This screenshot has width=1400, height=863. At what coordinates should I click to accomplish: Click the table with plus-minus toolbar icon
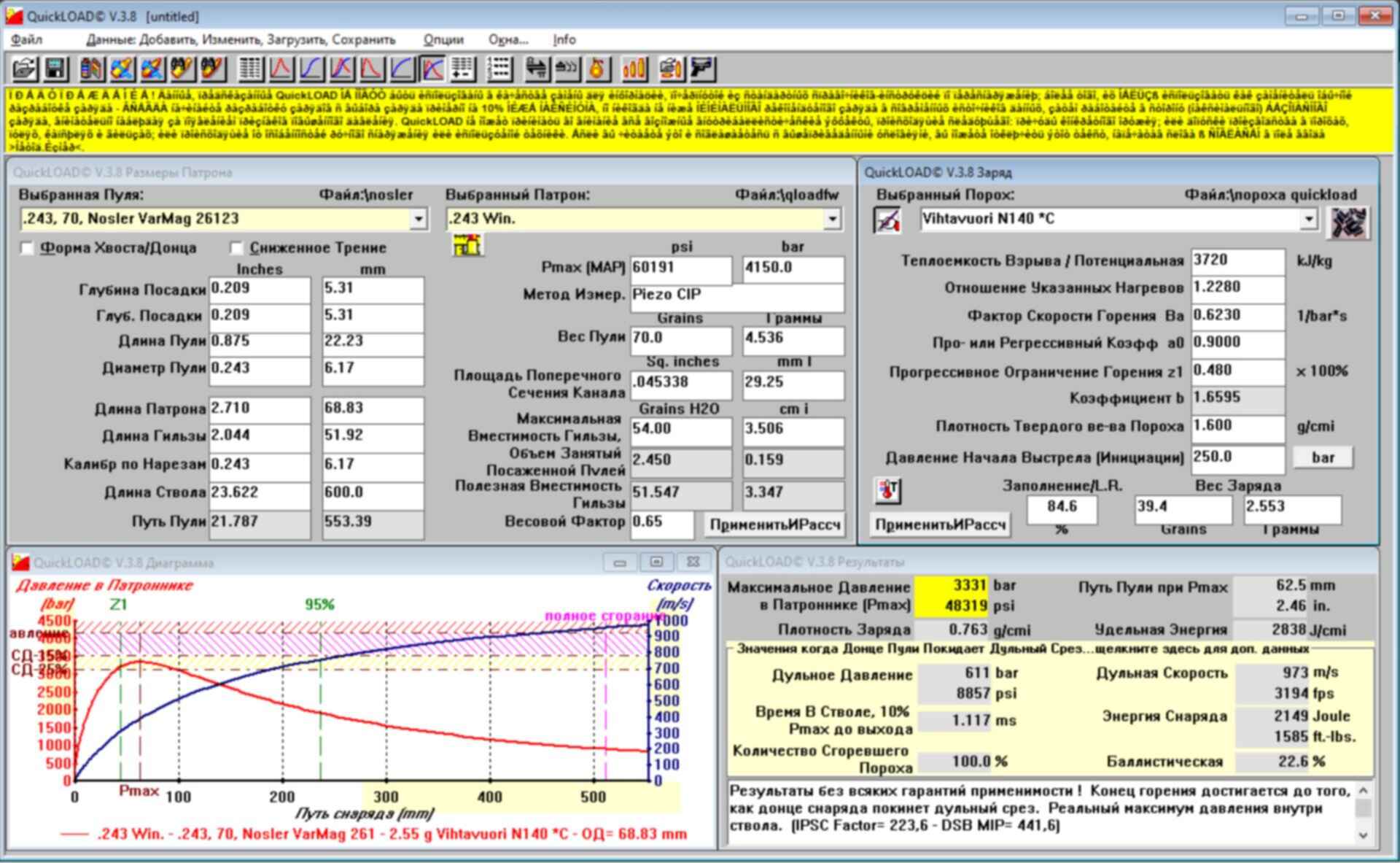coord(462,69)
